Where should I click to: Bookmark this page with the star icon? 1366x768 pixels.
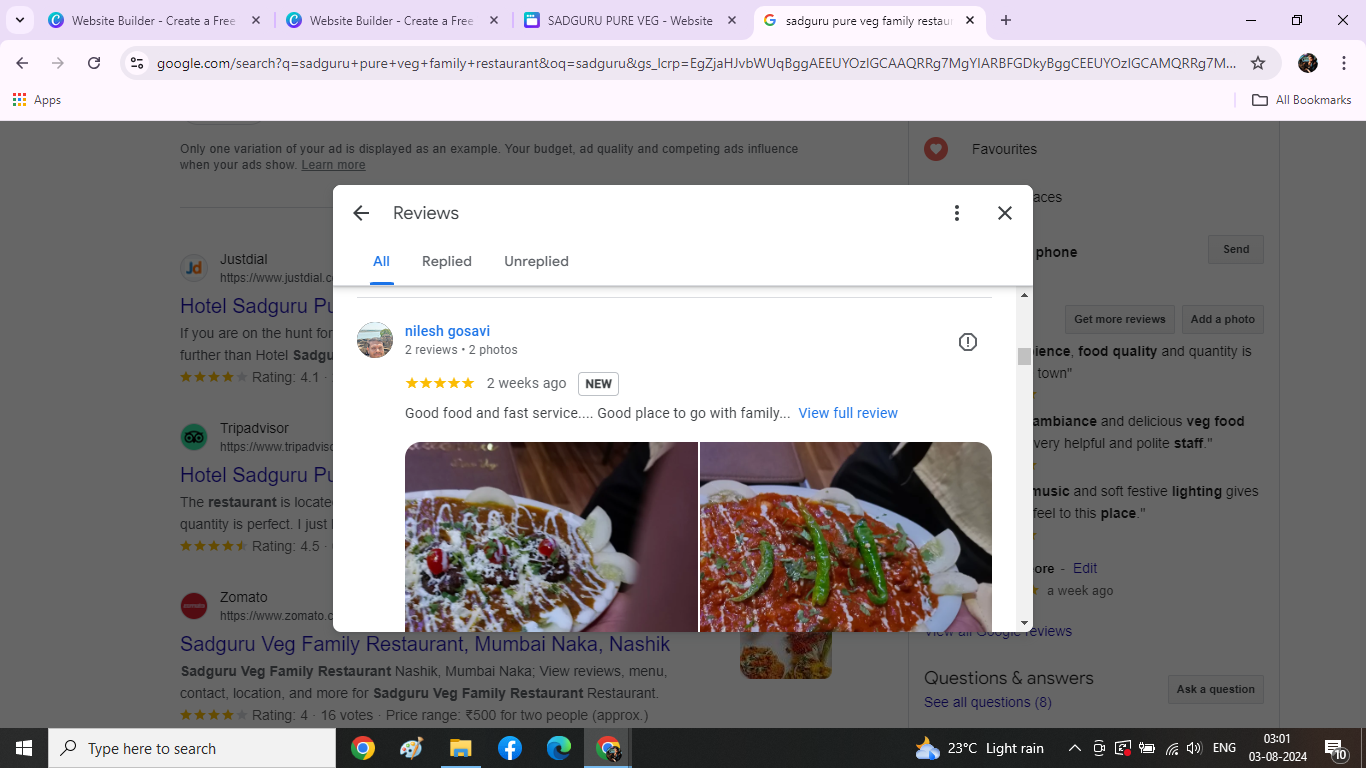pos(1258,63)
